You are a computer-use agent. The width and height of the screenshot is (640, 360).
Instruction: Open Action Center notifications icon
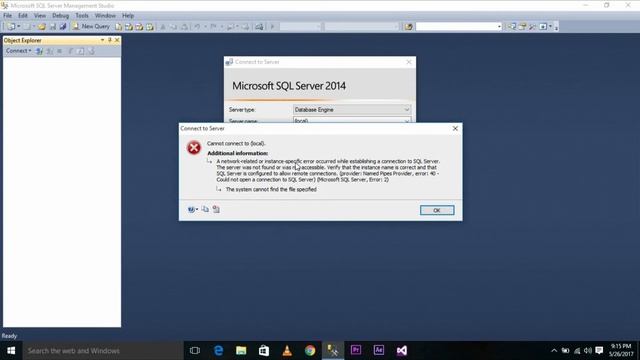coord(599,351)
